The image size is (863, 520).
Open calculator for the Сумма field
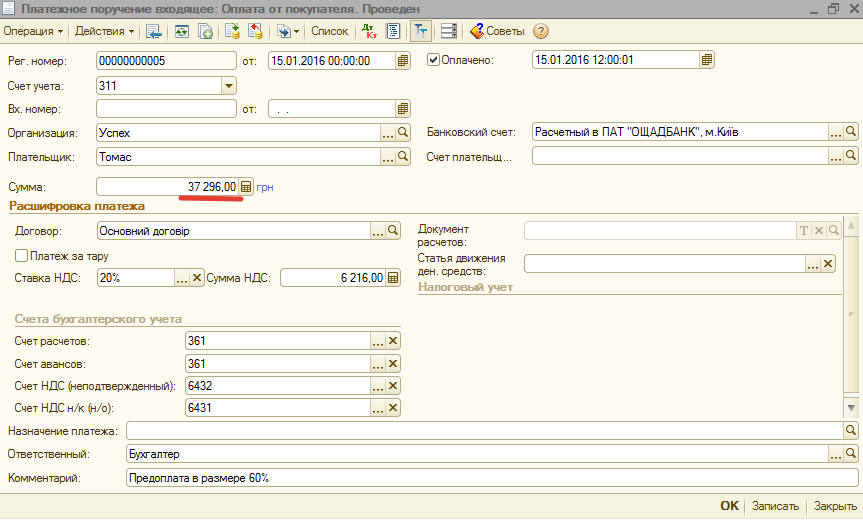pos(246,187)
